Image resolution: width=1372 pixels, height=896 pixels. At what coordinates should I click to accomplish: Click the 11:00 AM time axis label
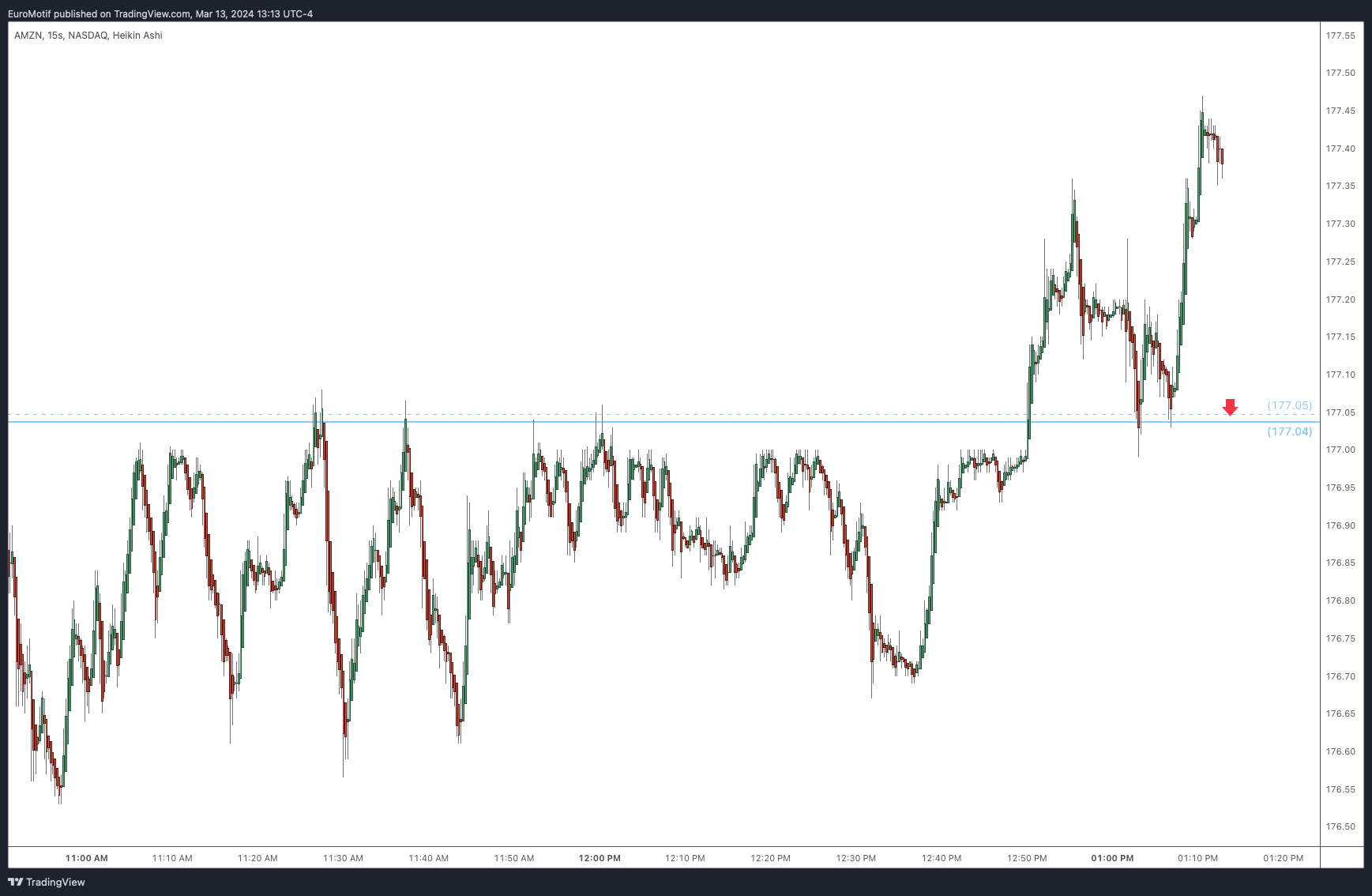(87, 858)
